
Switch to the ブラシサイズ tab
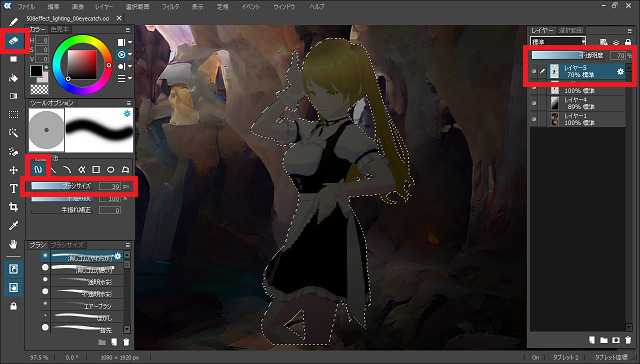point(67,245)
